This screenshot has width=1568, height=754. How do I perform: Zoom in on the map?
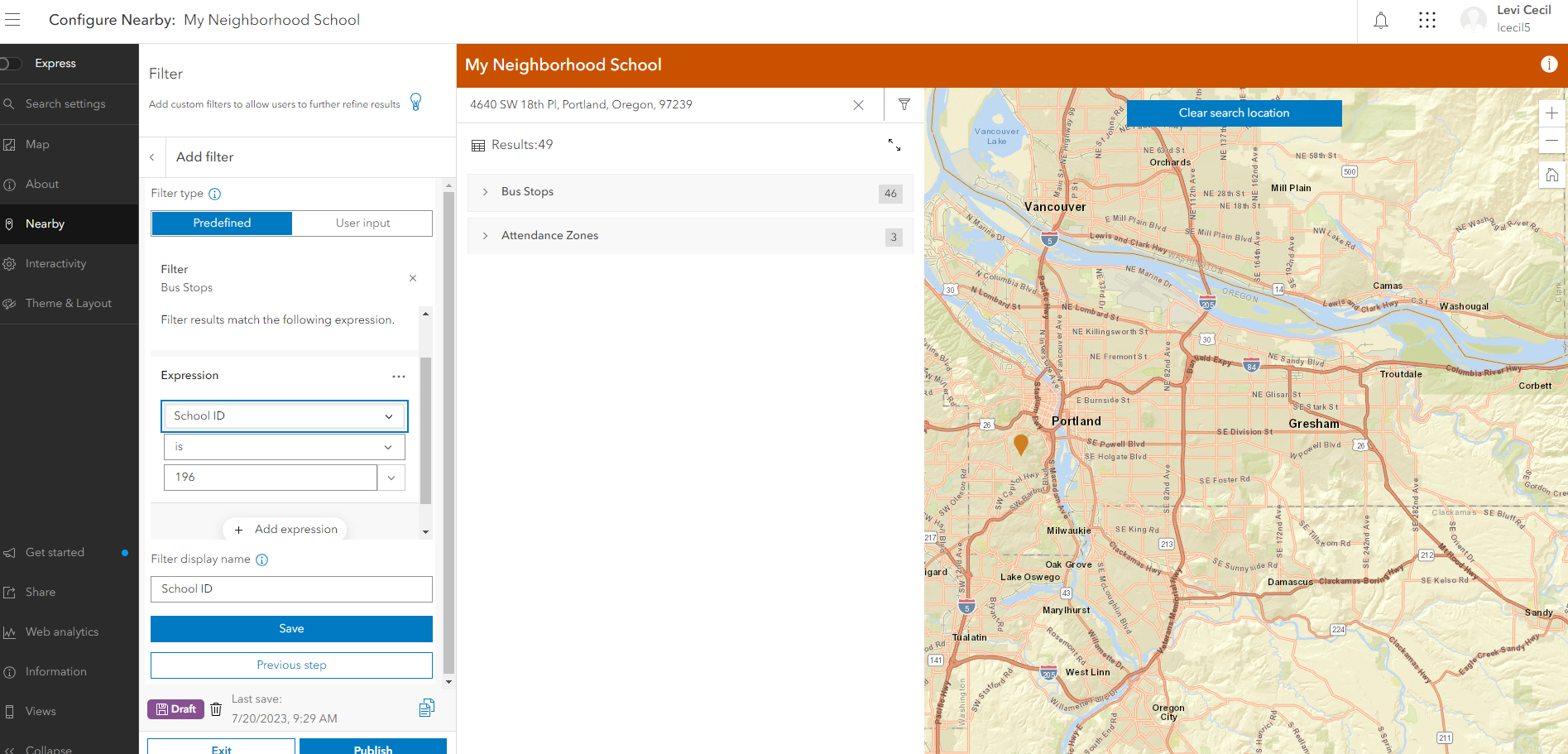tap(1551, 113)
